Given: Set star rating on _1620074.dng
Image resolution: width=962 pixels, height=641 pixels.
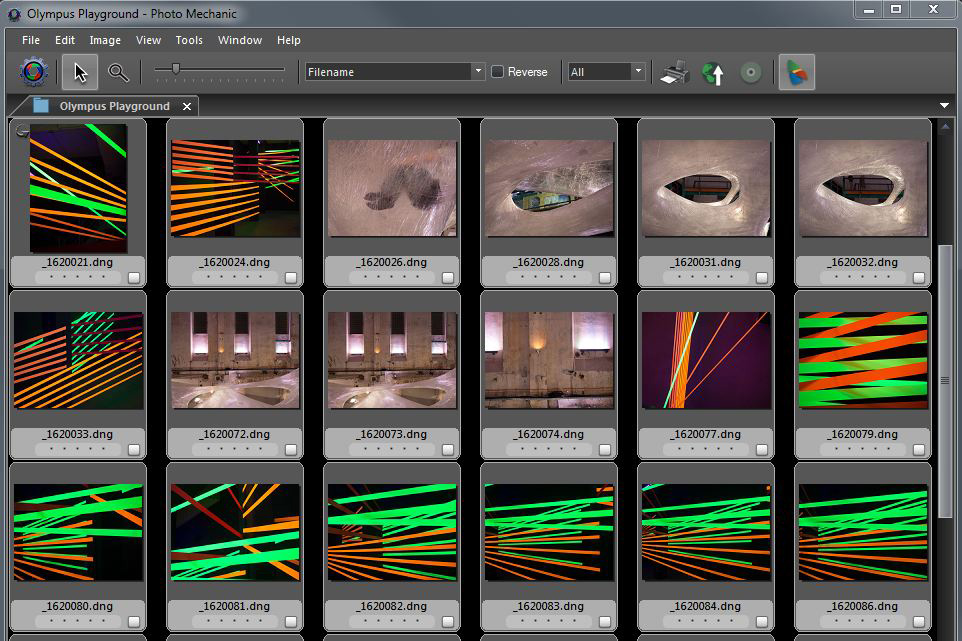Looking at the screenshot, I should [549, 449].
